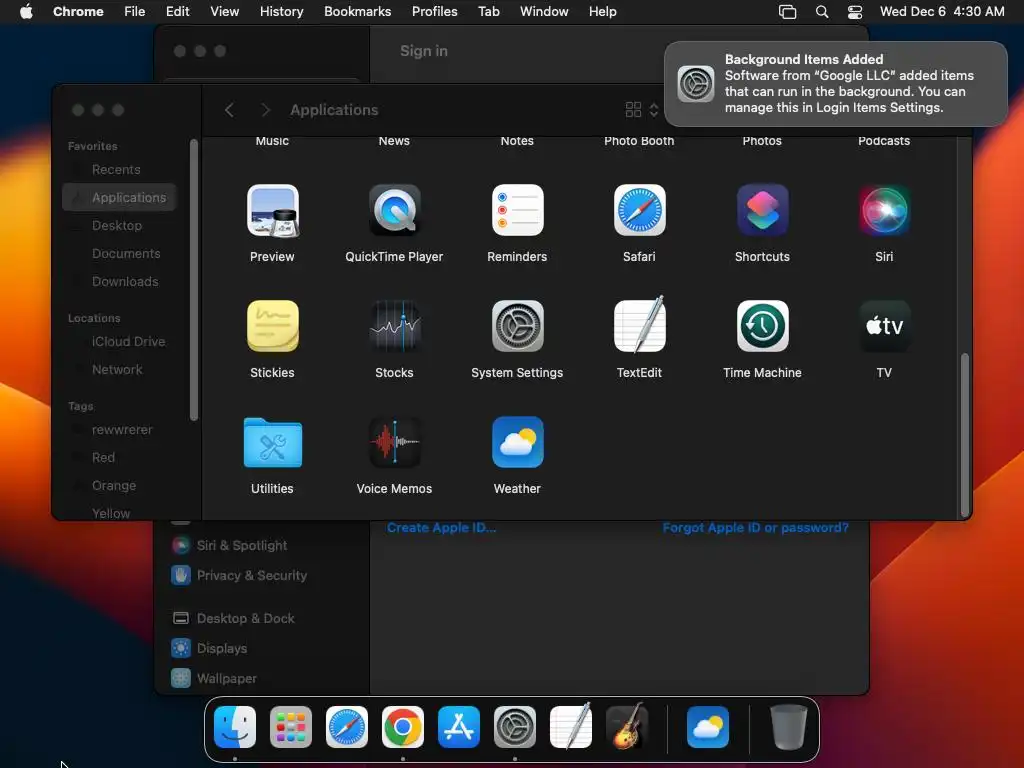Click the Safari icon in the Dock

click(347, 727)
